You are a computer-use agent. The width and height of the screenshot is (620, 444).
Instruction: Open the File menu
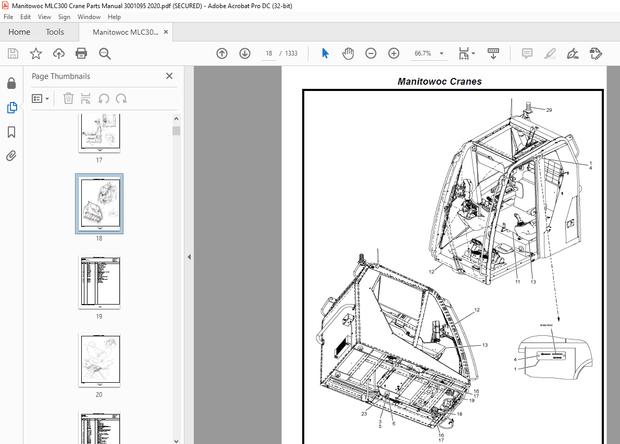[x=8, y=17]
